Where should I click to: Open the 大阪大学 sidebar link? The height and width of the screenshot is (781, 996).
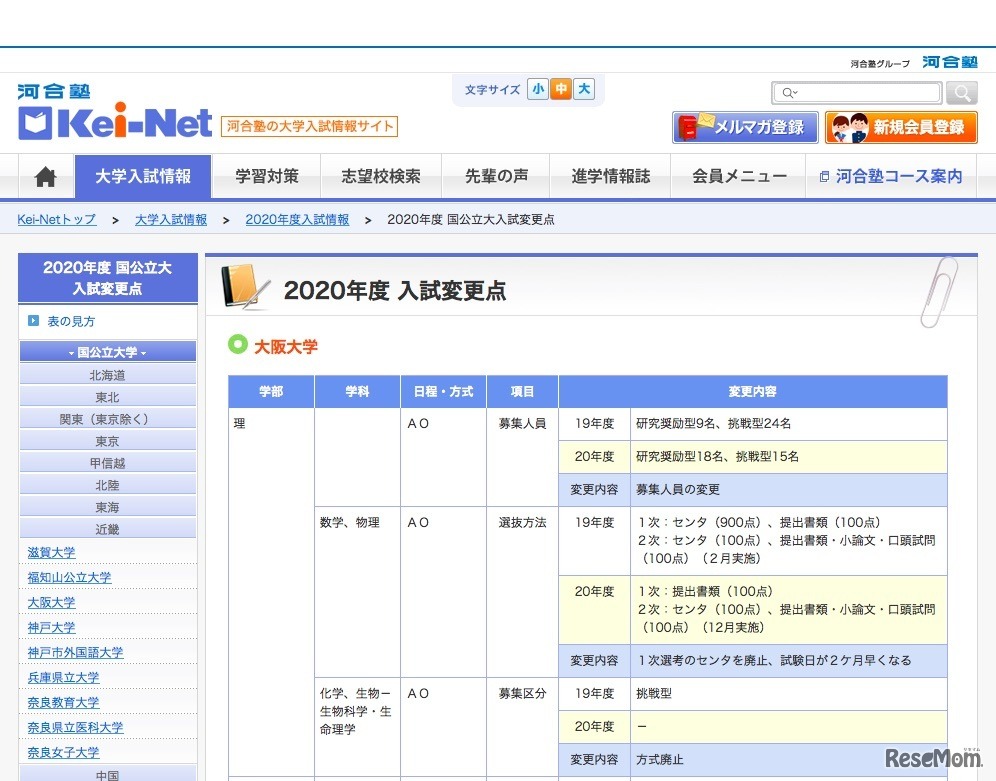(52, 602)
